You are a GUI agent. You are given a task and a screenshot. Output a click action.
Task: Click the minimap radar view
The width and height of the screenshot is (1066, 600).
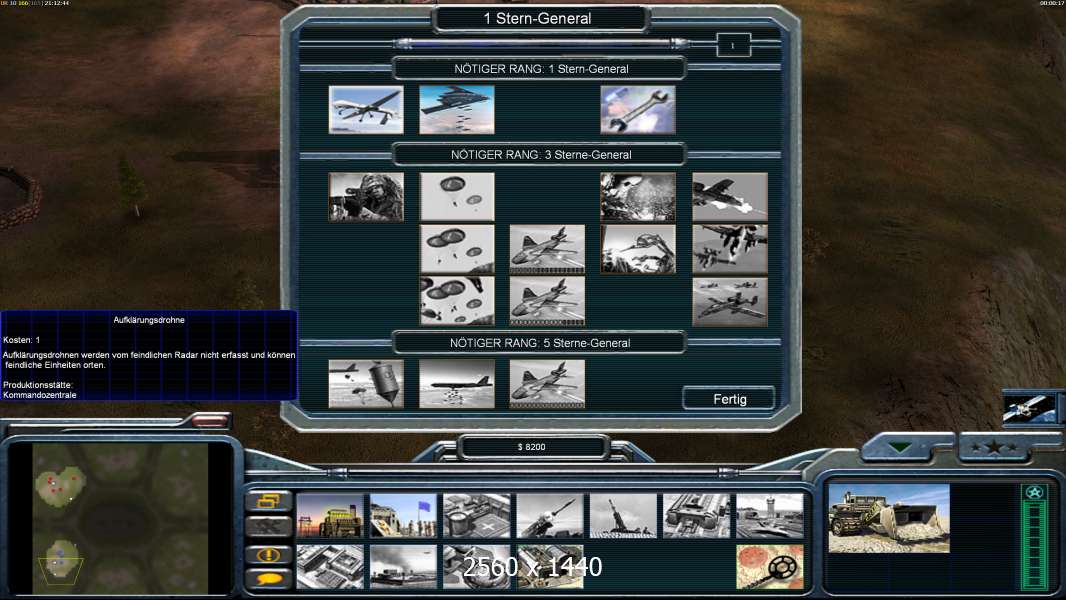click(120, 518)
